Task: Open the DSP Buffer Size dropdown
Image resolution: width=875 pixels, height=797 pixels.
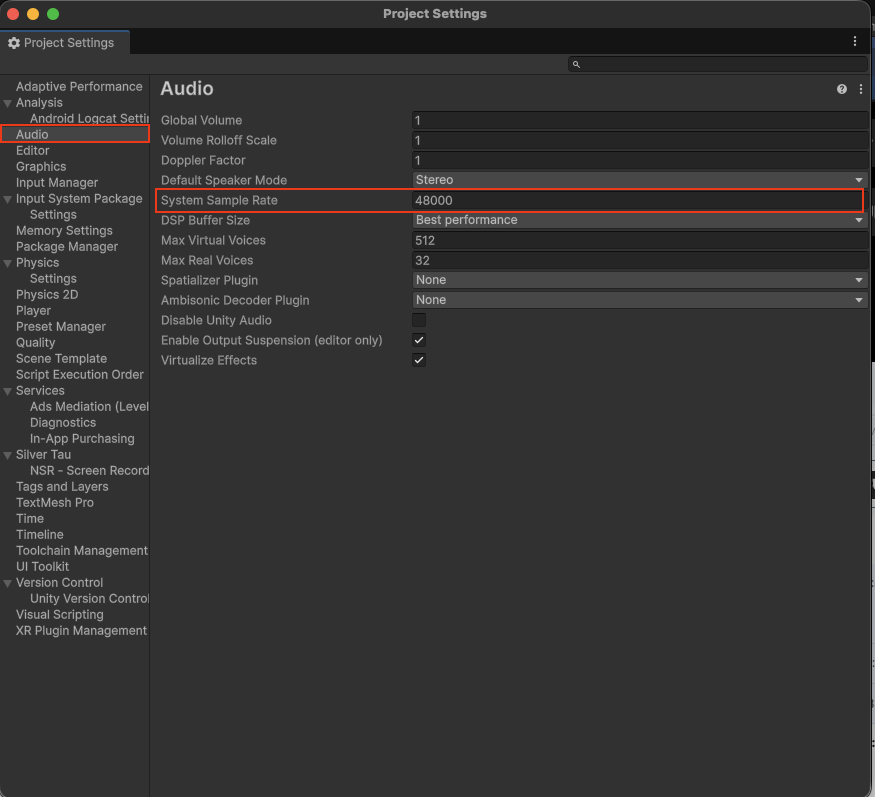Action: click(x=639, y=220)
